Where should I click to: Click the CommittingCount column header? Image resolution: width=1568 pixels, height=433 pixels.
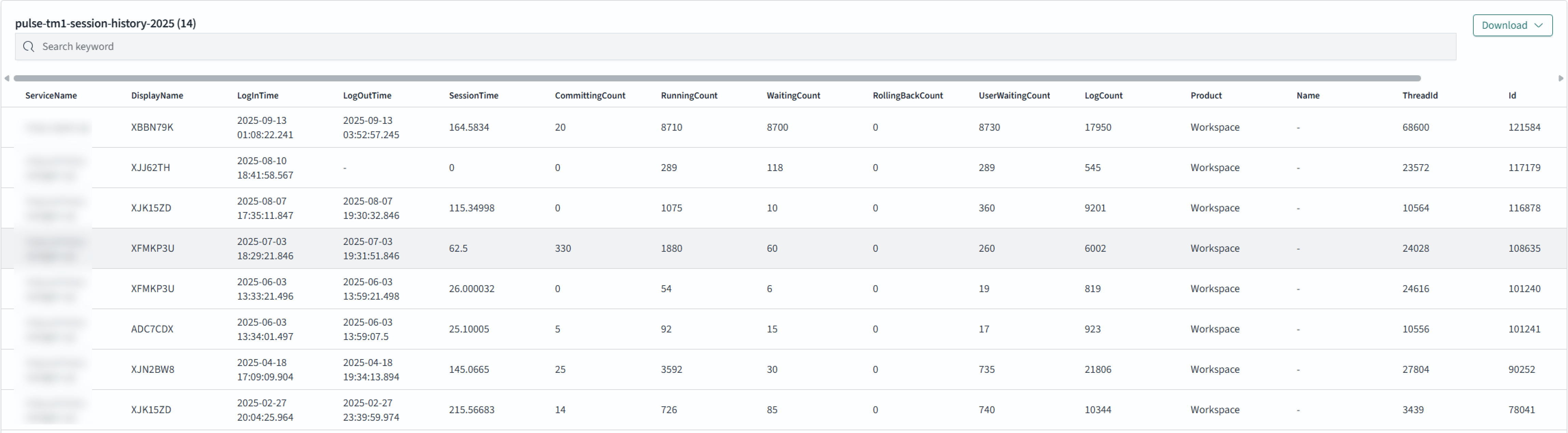pos(589,96)
